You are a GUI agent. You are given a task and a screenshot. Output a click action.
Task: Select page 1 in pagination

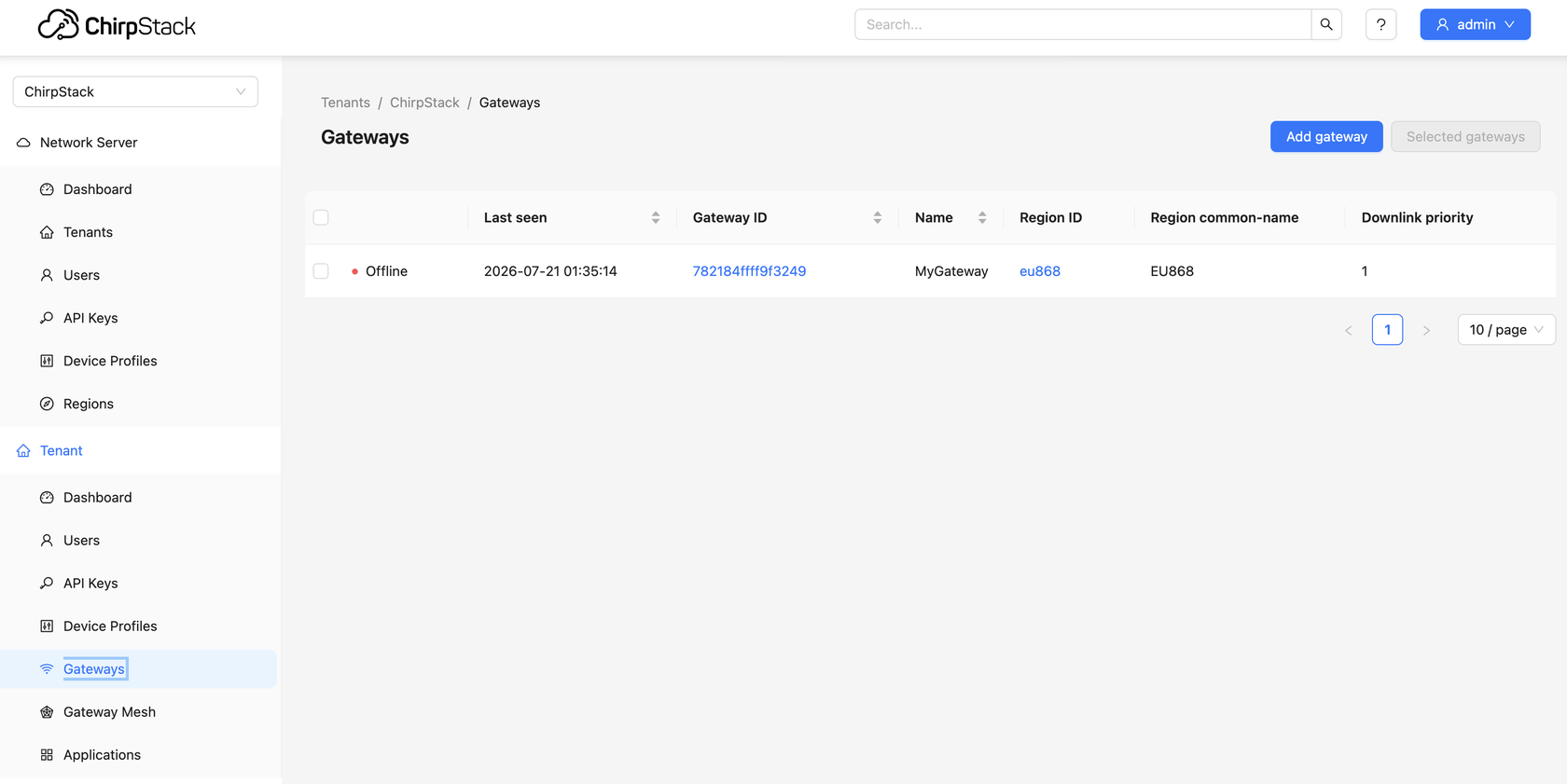[x=1387, y=330]
